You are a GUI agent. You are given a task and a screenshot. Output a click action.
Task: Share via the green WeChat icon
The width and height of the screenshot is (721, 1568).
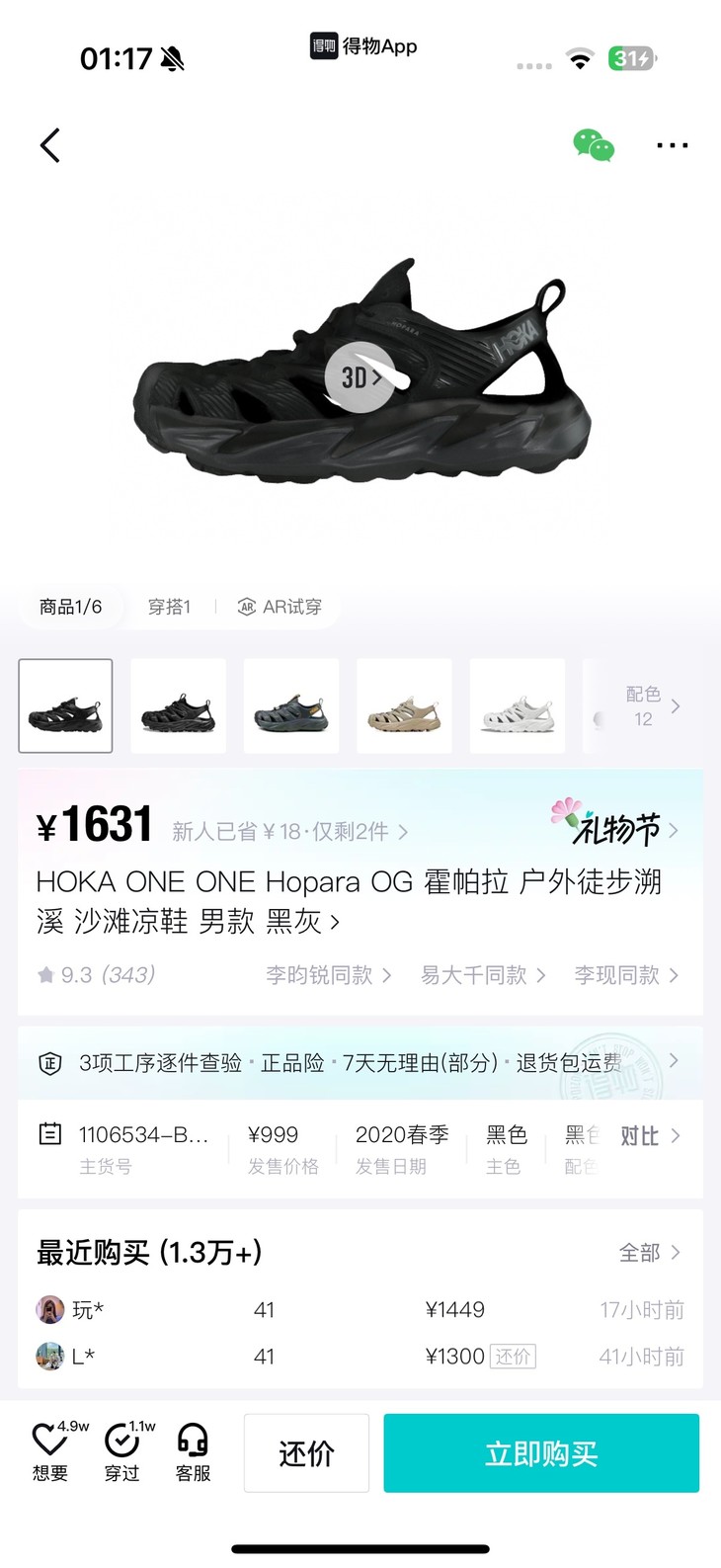pyautogui.click(x=594, y=145)
